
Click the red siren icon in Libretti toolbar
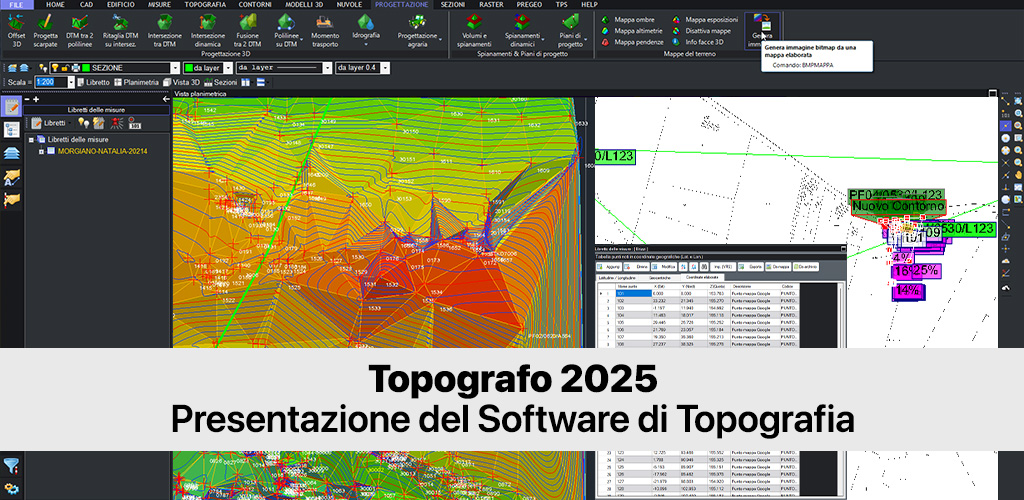click(117, 123)
